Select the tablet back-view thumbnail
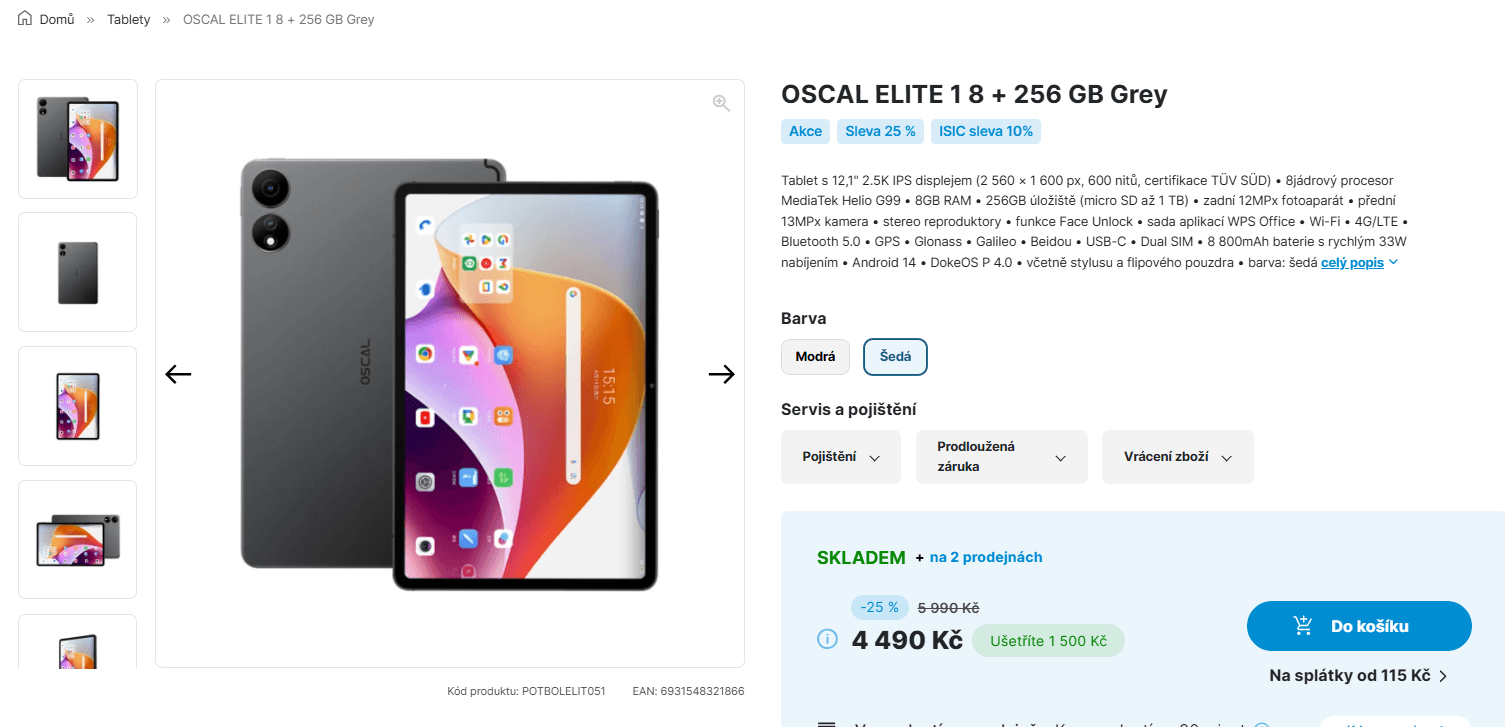The height and width of the screenshot is (727, 1505). [77, 271]
